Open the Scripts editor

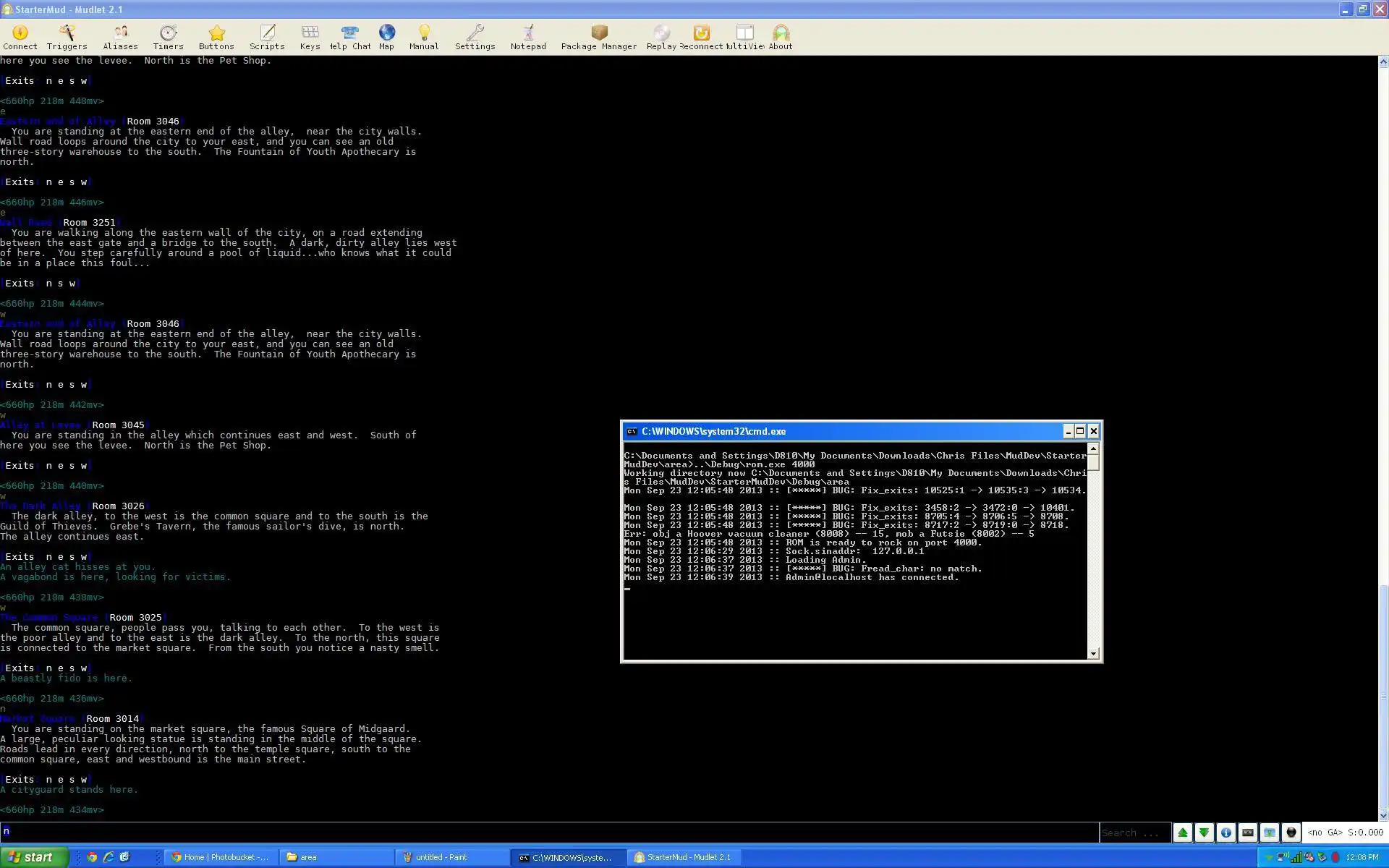(x=267, y=37)
